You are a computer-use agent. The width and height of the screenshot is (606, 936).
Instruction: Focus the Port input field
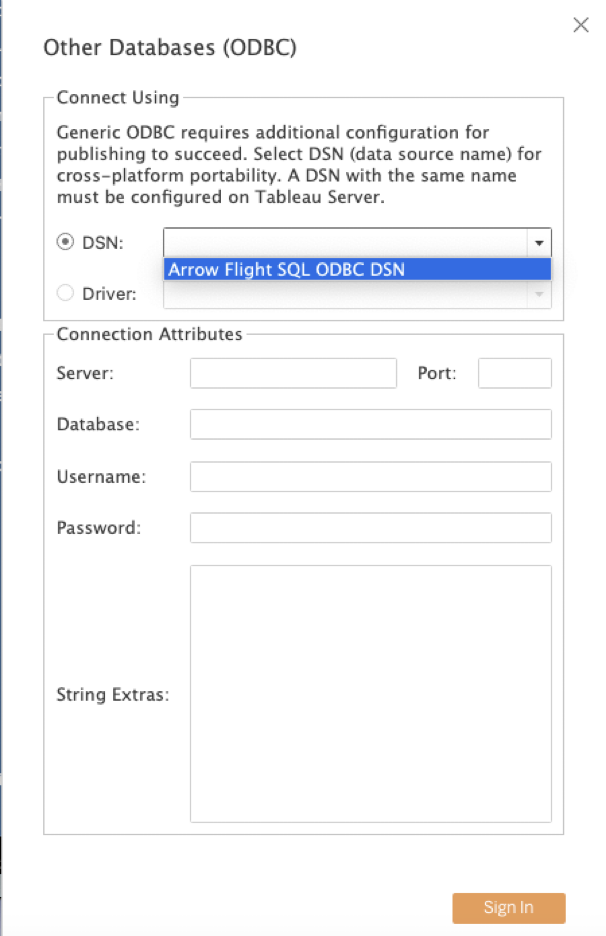[515, 373]
